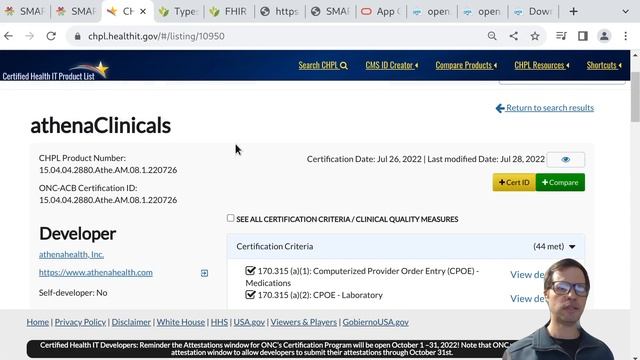Open athenahealth, Inc. developer link
This screenshot has width=640, height=360.
[x=71, y=254]
